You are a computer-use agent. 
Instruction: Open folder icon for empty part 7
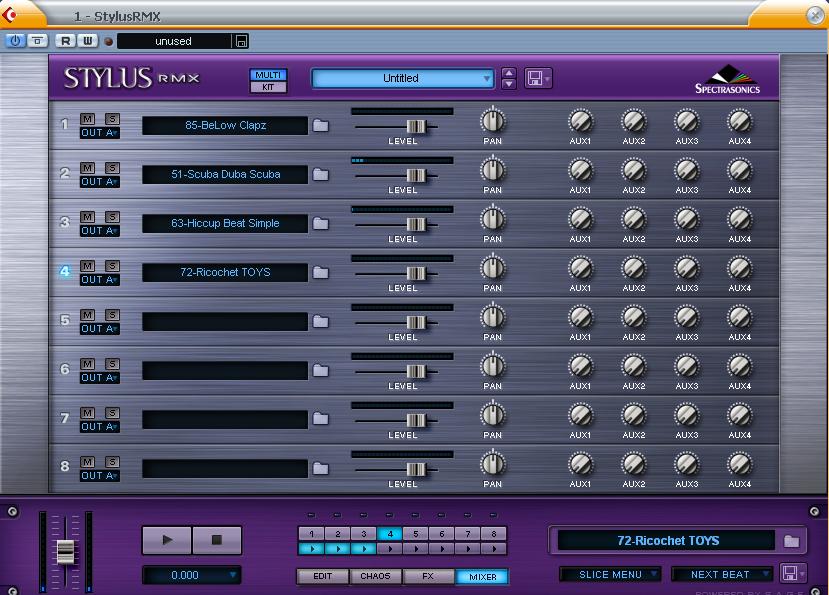tap(320, 419)
